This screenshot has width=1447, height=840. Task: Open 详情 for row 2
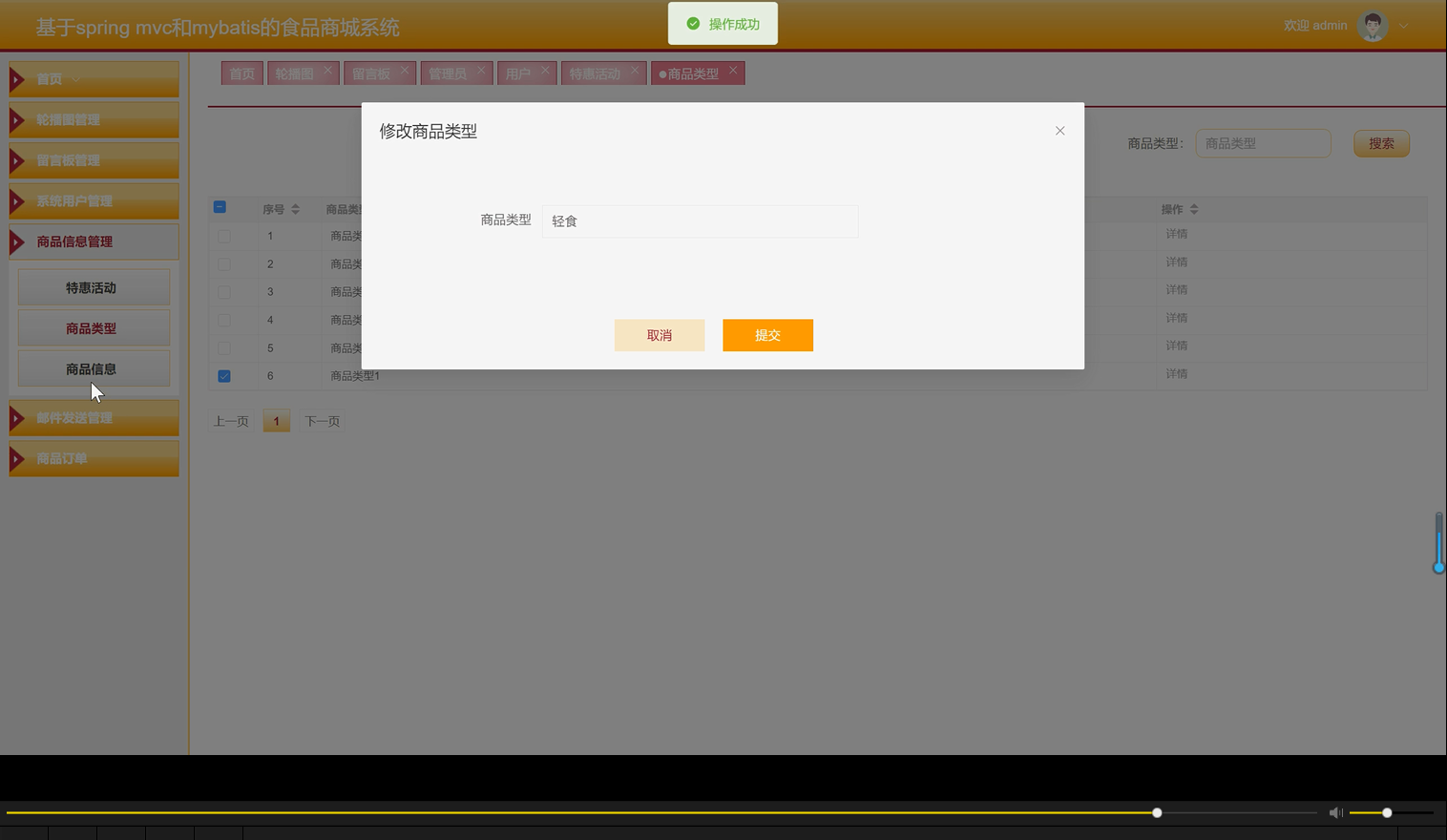coord(1176,262)
